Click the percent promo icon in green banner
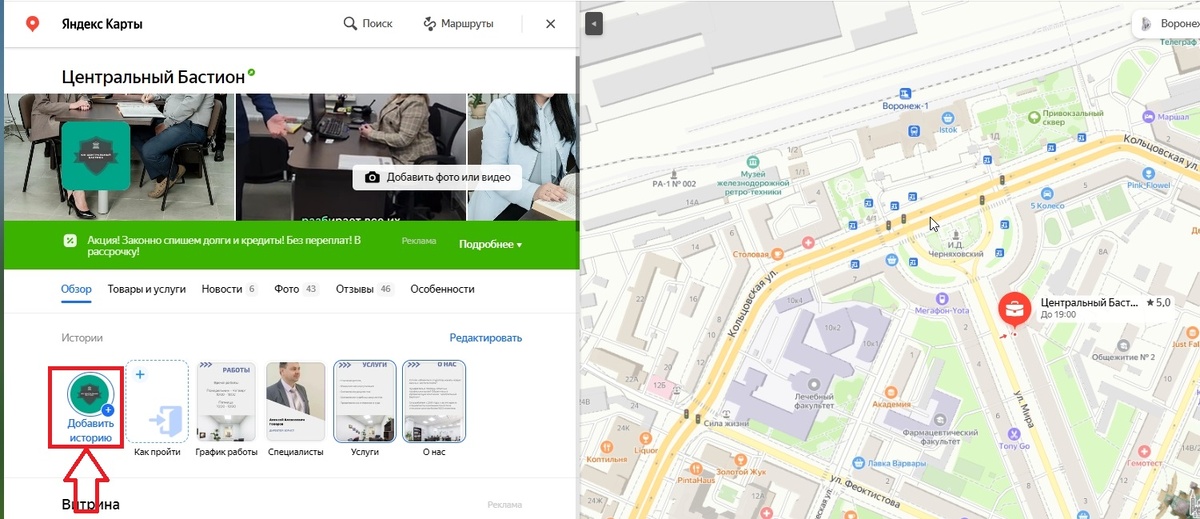 71,240
